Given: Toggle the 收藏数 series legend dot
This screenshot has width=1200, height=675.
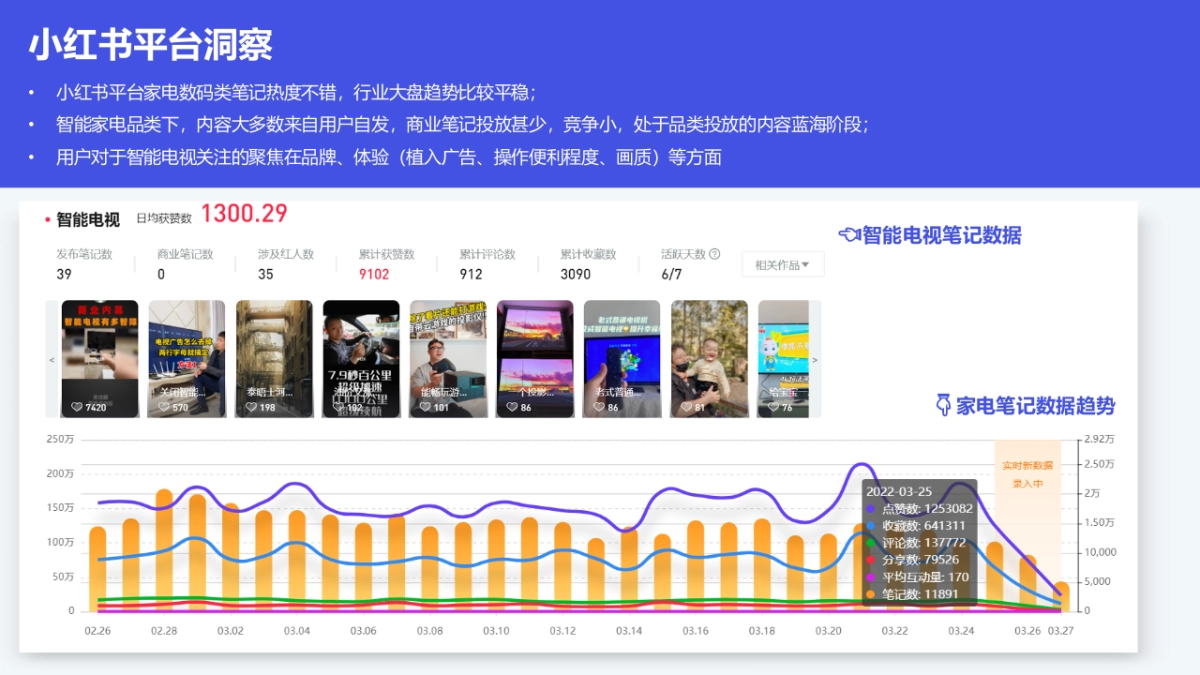Looking at the screenshot, I should (870, 525).
